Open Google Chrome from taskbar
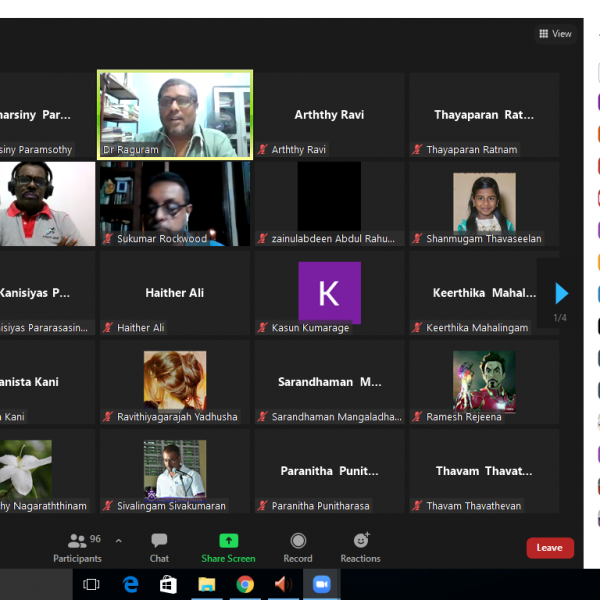 pyautogui.click(x=245, y=584)
